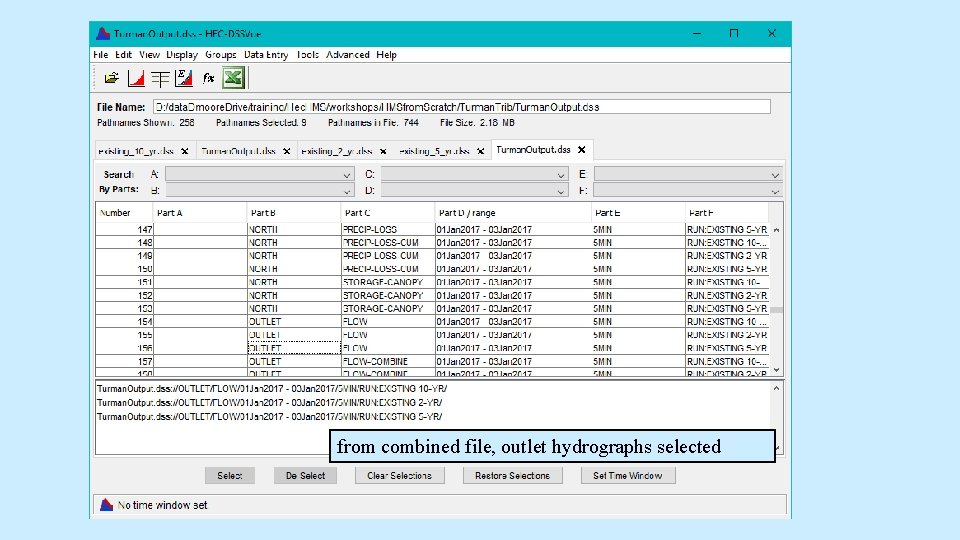Click pathname table scrollbar up arrow
Image resolution: width=960 pixels, height=540 pixels.
click(776, 230)
